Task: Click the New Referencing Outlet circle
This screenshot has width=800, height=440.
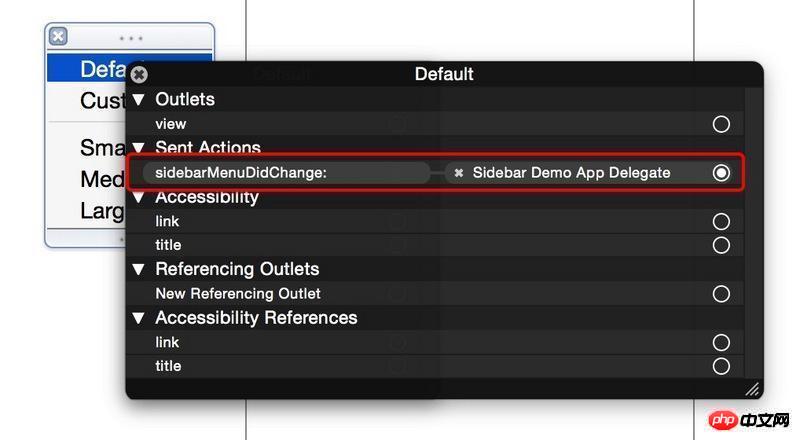Action: click(x=721, y=294)
